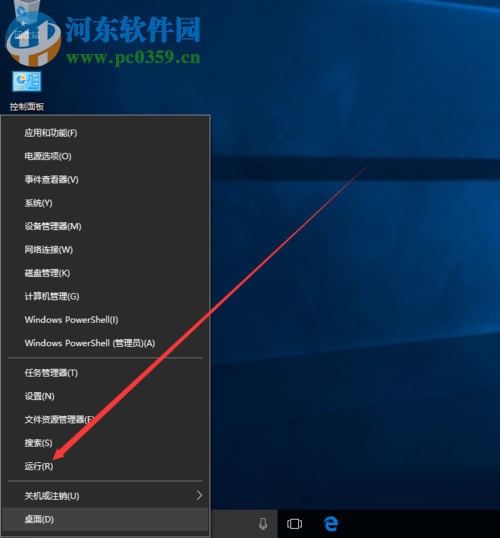Launch Windows PowerShell(I)

pos(106,319)
